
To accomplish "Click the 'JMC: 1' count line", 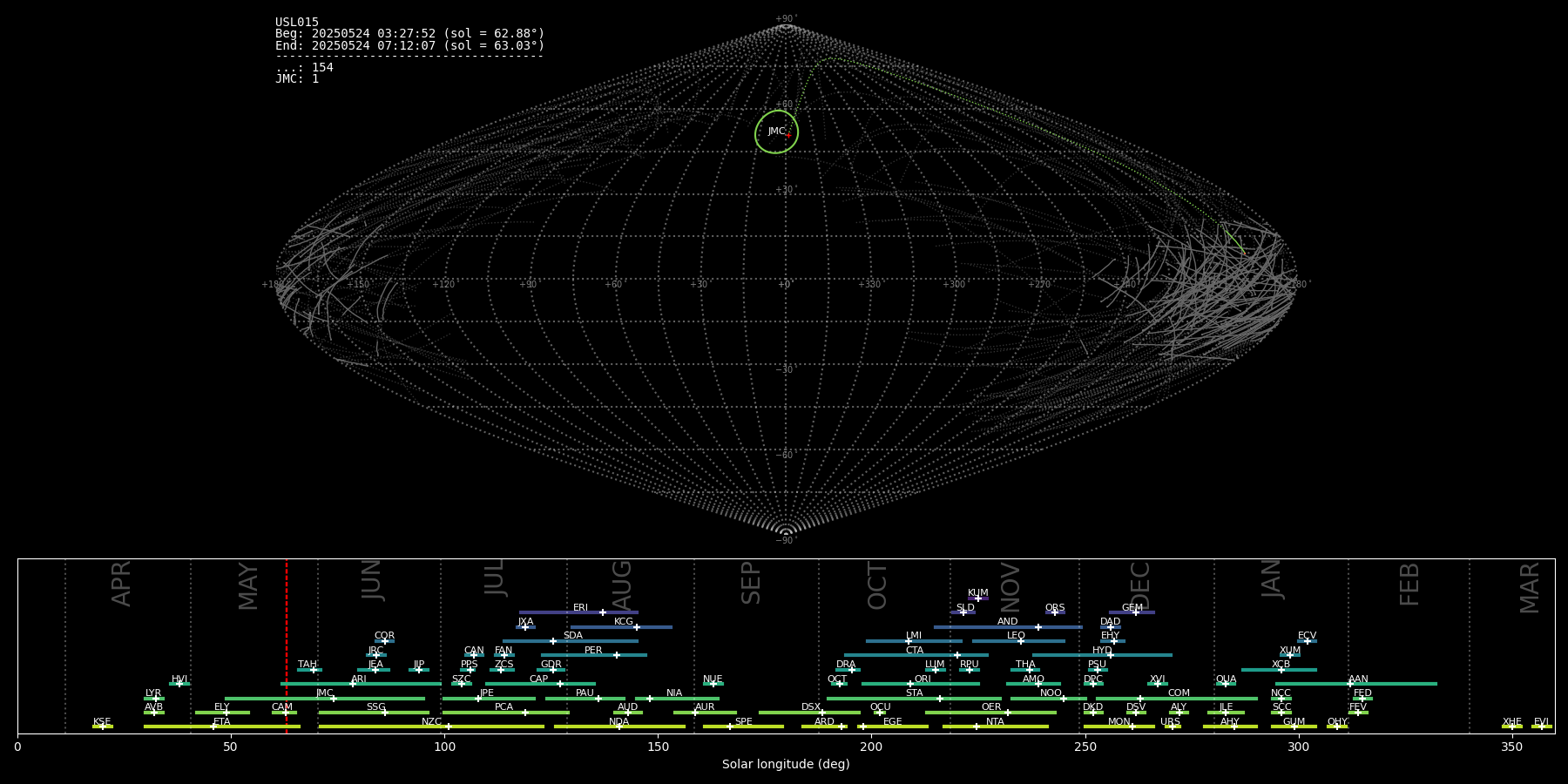I will click(x=297, y=78).
